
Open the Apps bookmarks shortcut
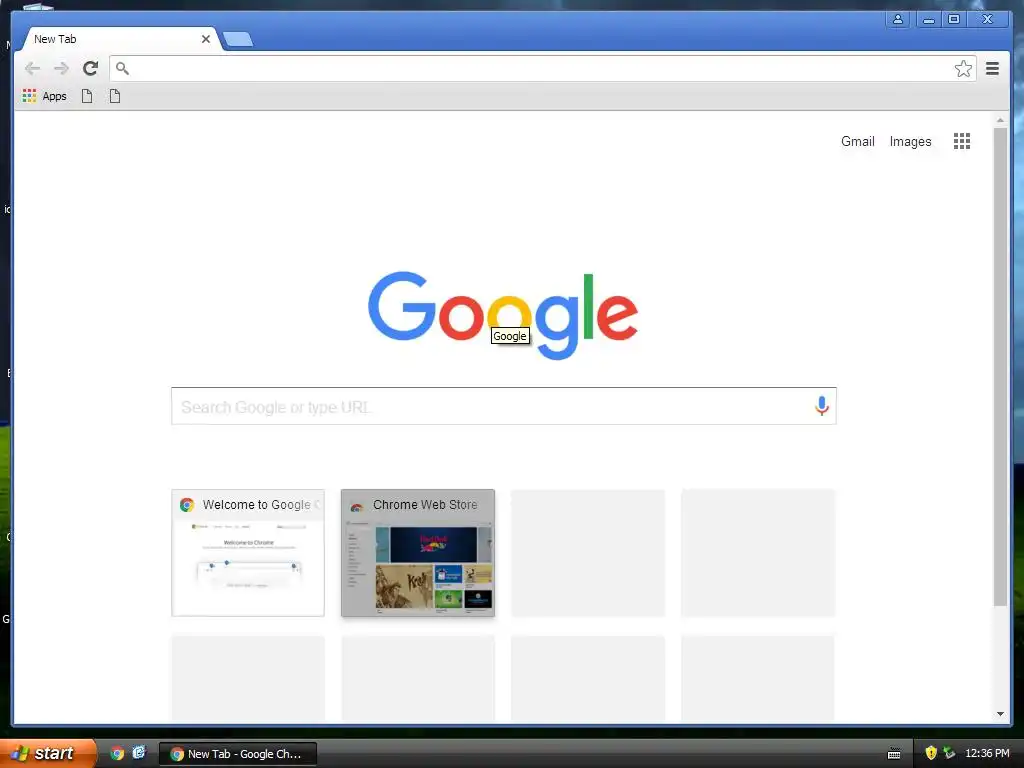44,96
